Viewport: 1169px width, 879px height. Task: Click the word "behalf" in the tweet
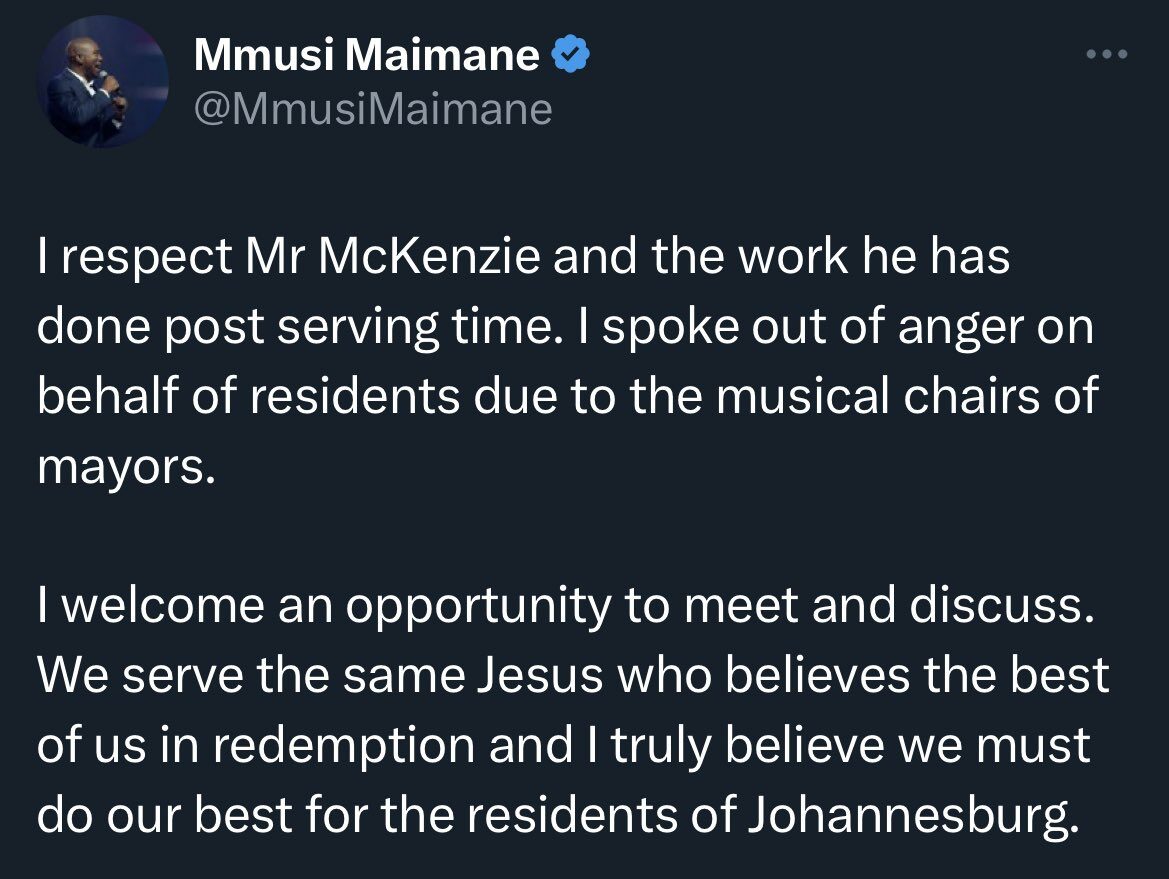(x=108, y=395)
